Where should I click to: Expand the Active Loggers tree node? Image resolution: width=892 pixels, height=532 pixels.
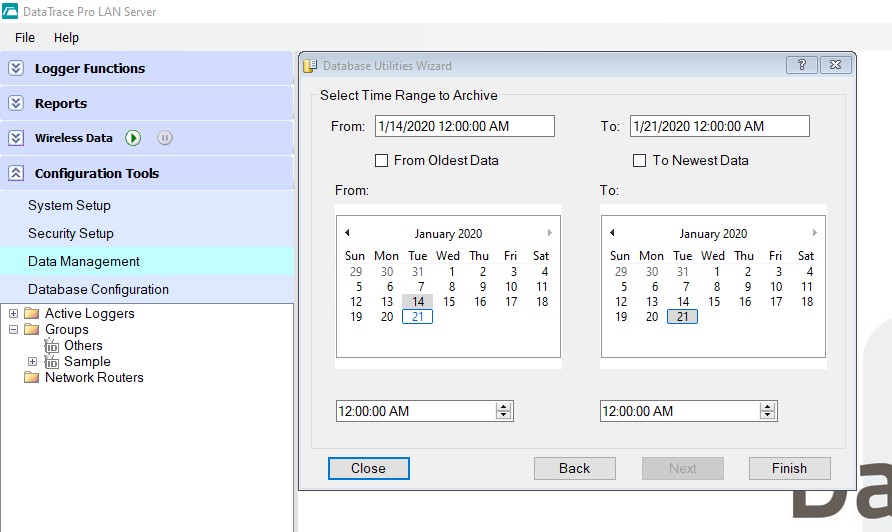14,314
